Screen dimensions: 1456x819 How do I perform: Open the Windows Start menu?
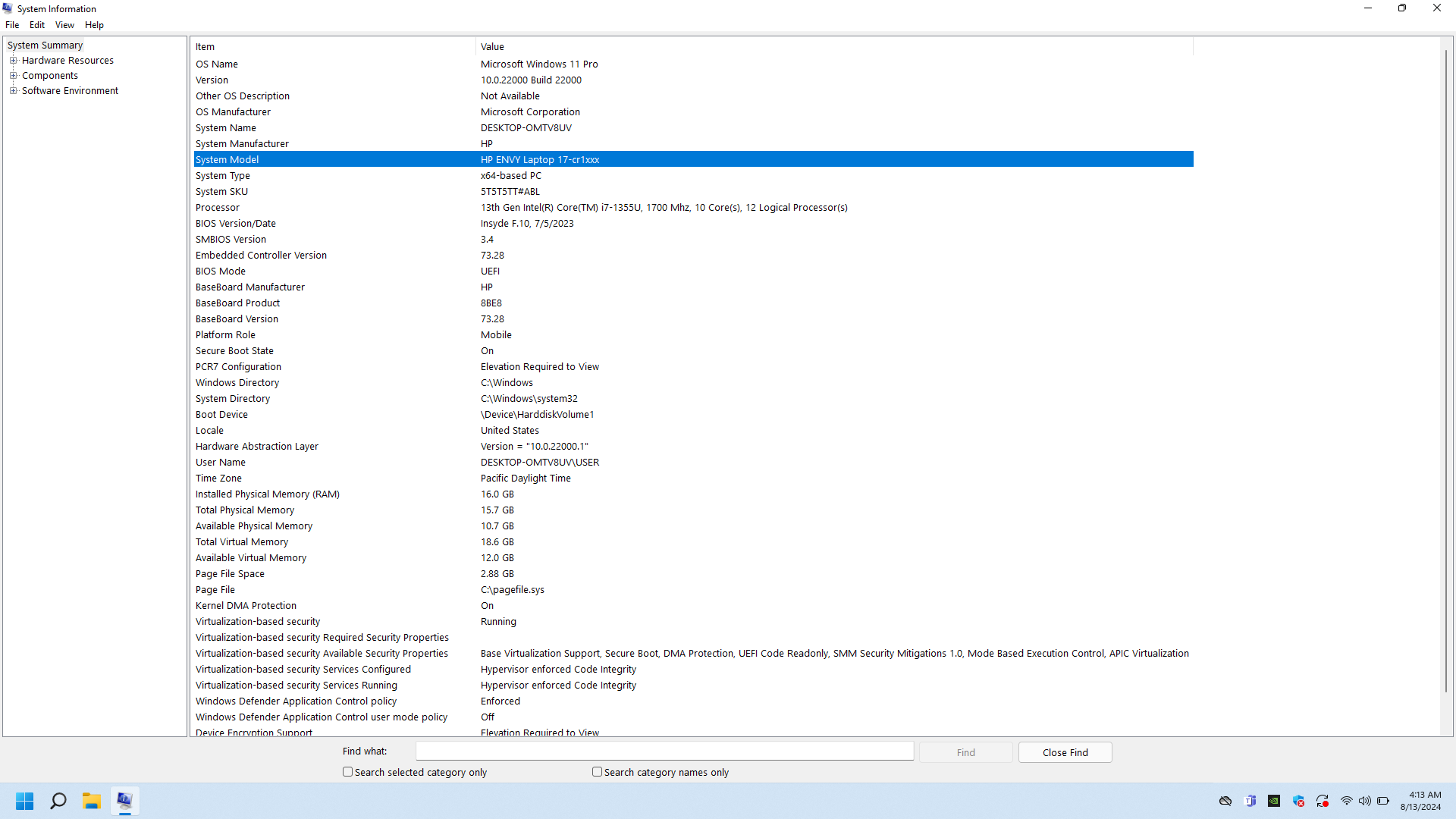point(25,801)
